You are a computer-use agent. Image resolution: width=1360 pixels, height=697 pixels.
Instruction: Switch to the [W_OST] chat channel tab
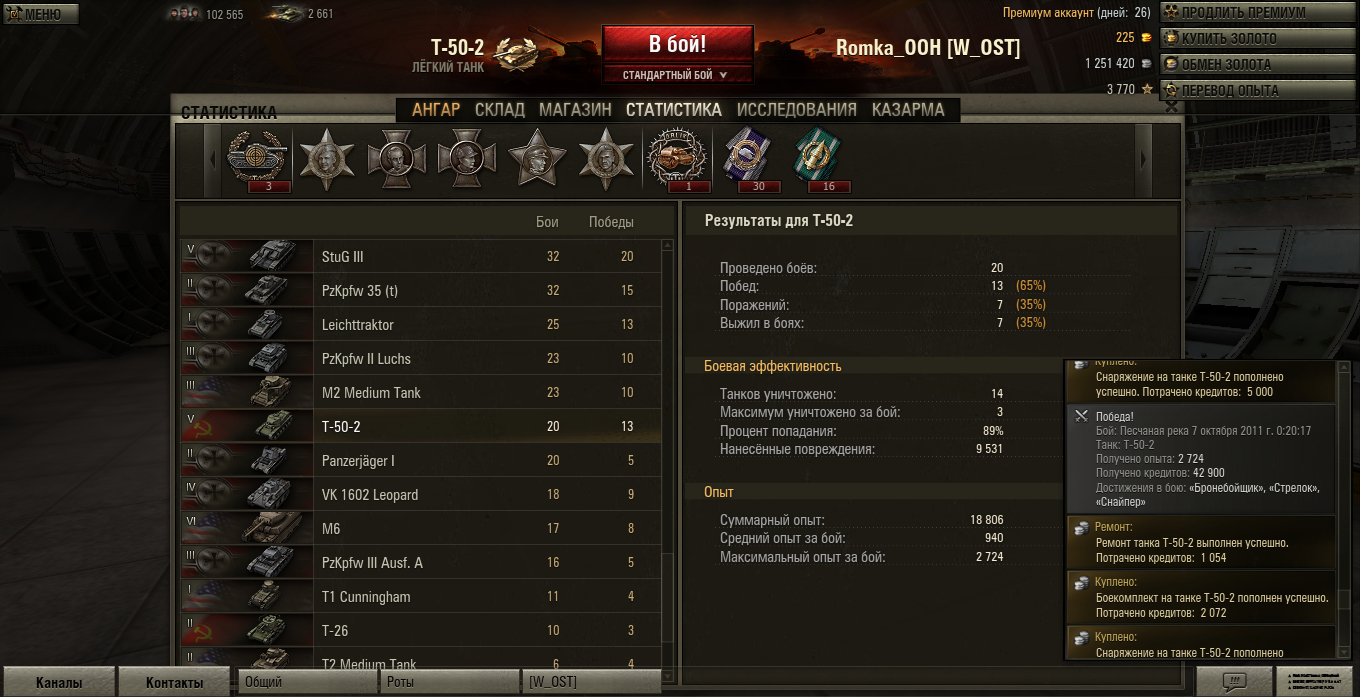pyautogui.click(x=591, y=682)
